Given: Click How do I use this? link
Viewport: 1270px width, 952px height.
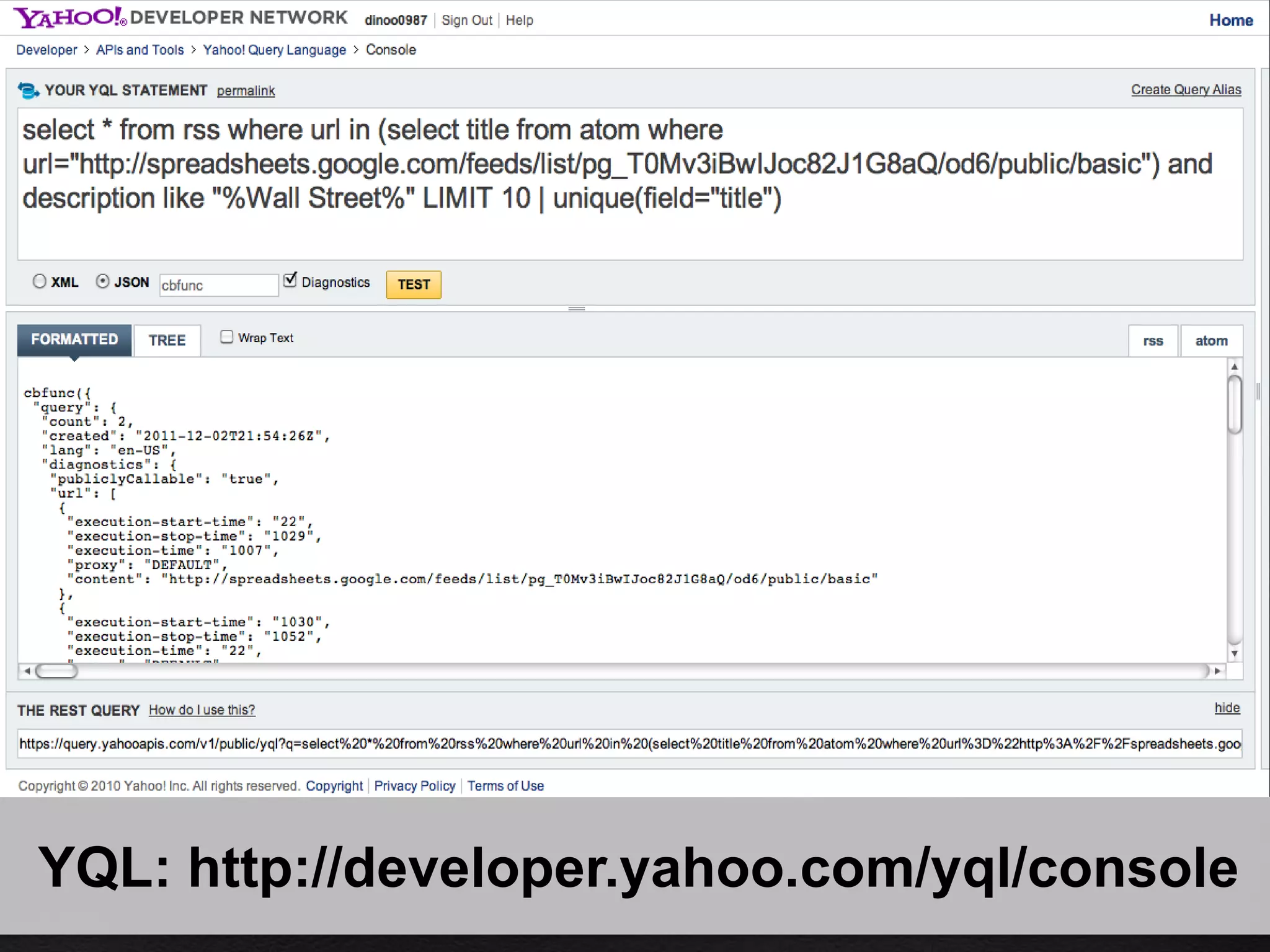Looking at the screenshot, I should click(x=202, y=710).
